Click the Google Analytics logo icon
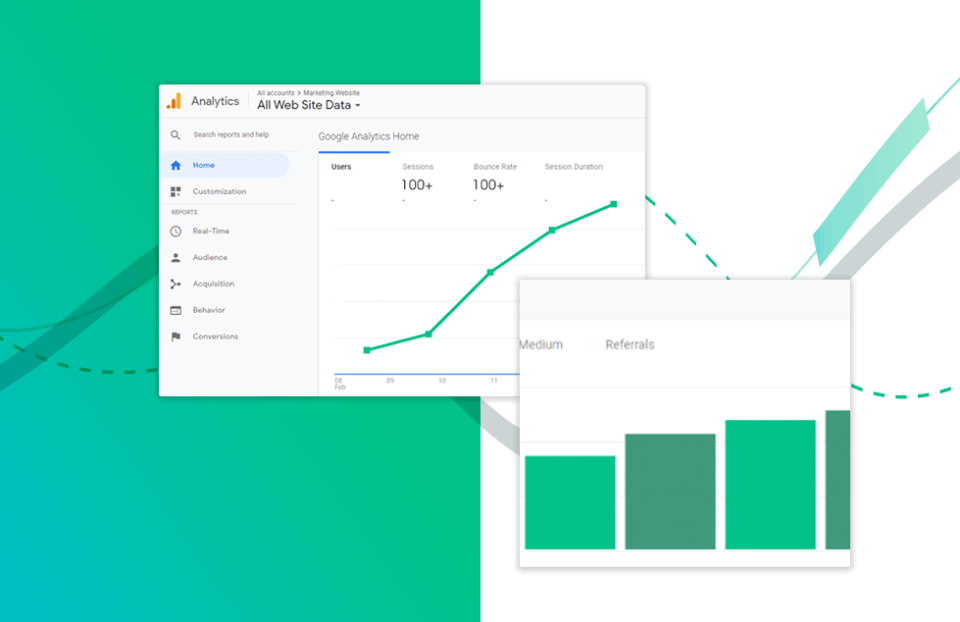The height and width of the screenshot is (622, 960). click(x=174, y=101)
